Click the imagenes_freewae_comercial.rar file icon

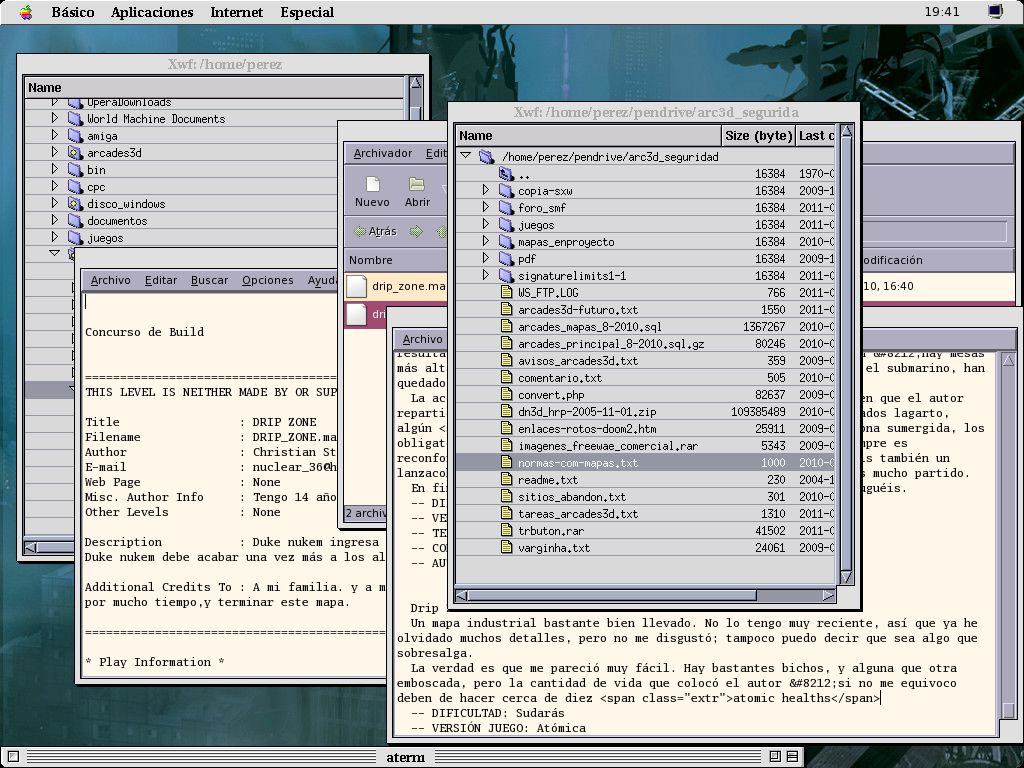(507, 445)
